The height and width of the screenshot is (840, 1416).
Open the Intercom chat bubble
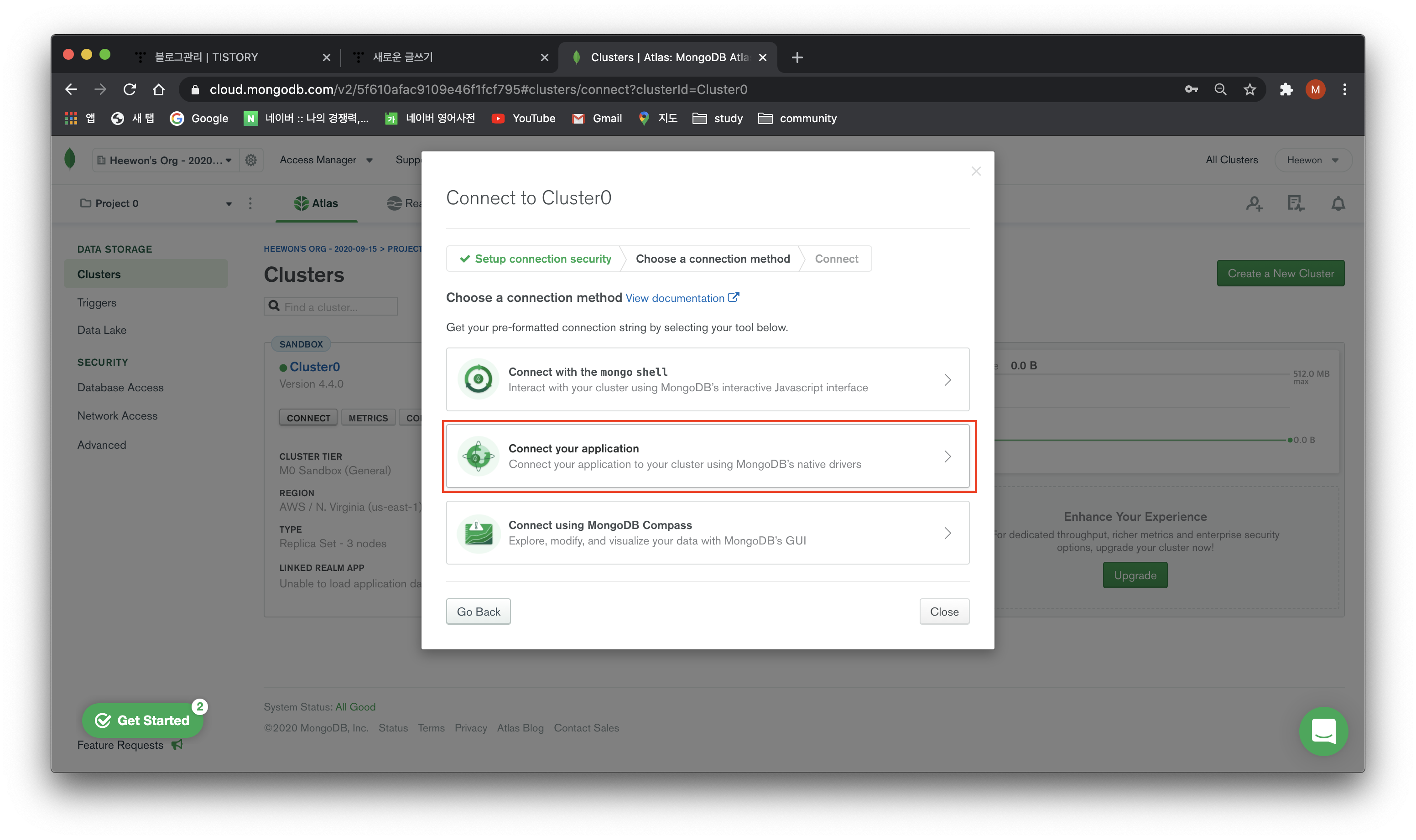[x=1323, y=731]
